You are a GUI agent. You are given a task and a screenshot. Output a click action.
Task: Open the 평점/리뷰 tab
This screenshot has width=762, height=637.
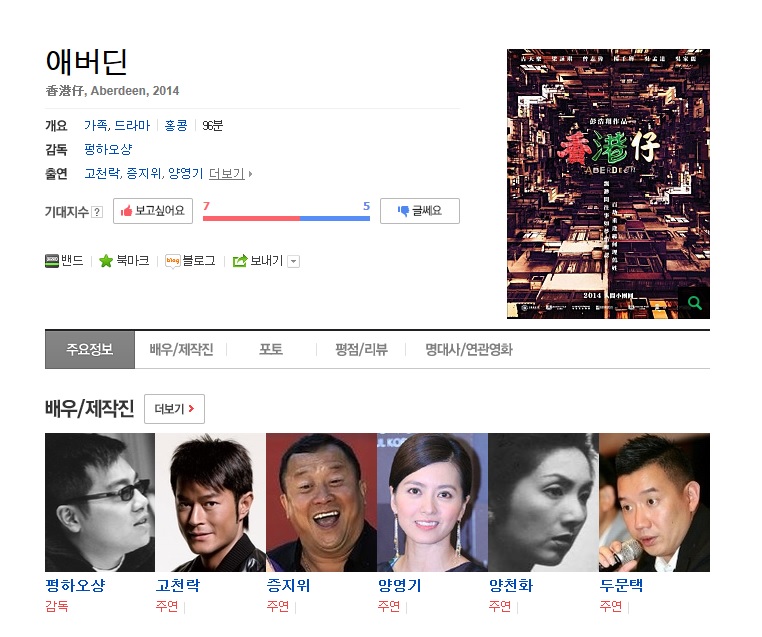point(361,349)
